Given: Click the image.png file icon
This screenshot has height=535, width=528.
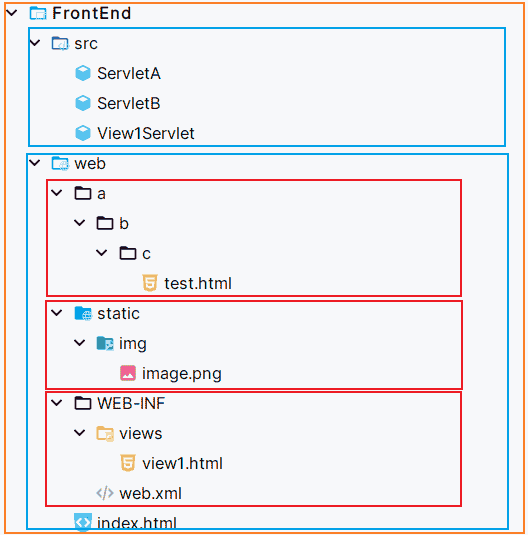Looking at the screenshot, I should tap(128, 373).
